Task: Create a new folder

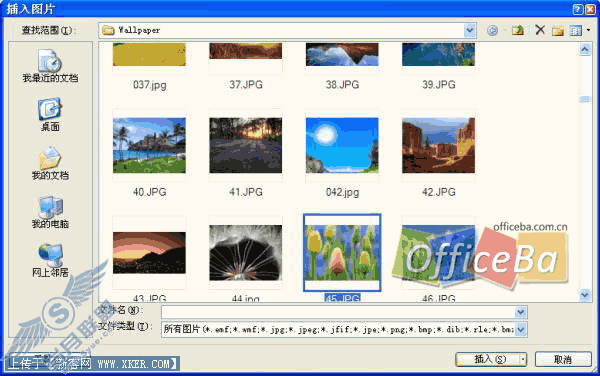Action: pyautogui.click(x=558, y=30)
